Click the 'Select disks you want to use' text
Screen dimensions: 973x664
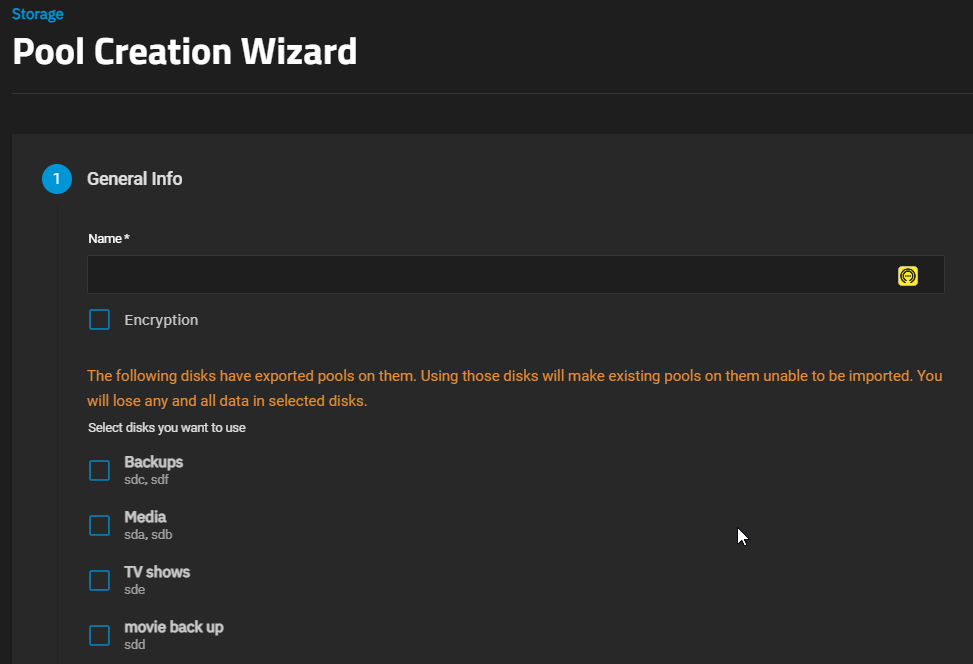click(x=167, y=428)
